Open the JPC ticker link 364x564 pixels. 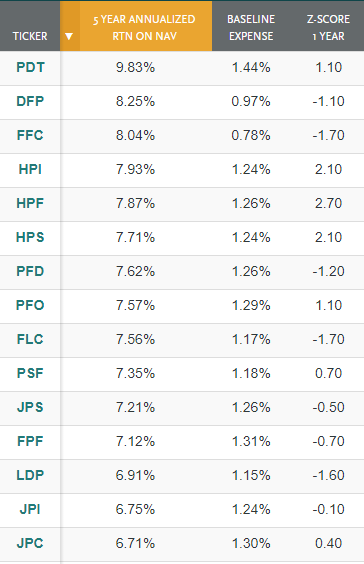pos(30,543)
